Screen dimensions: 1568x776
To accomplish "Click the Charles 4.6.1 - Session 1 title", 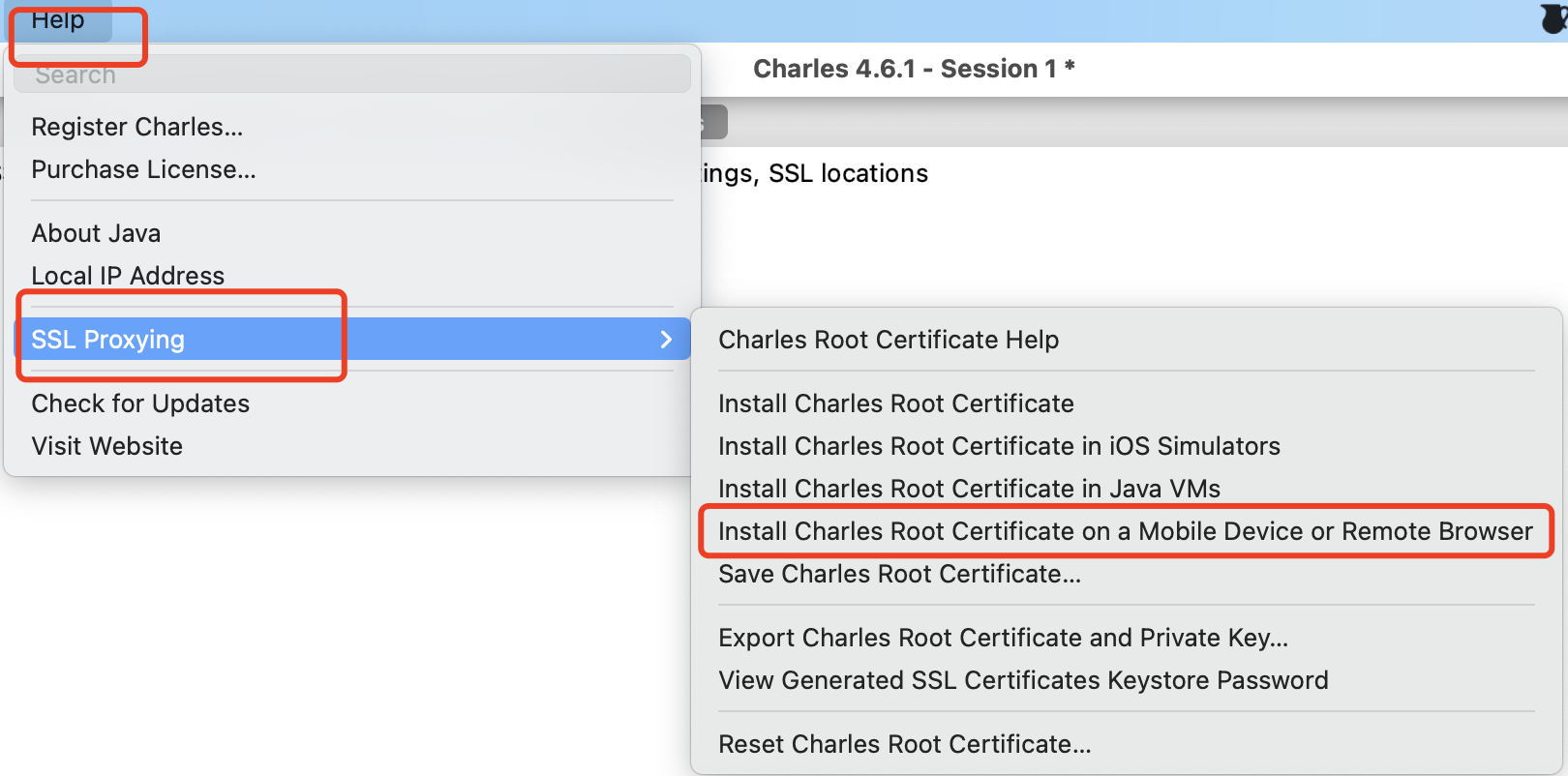I will 914,69.
